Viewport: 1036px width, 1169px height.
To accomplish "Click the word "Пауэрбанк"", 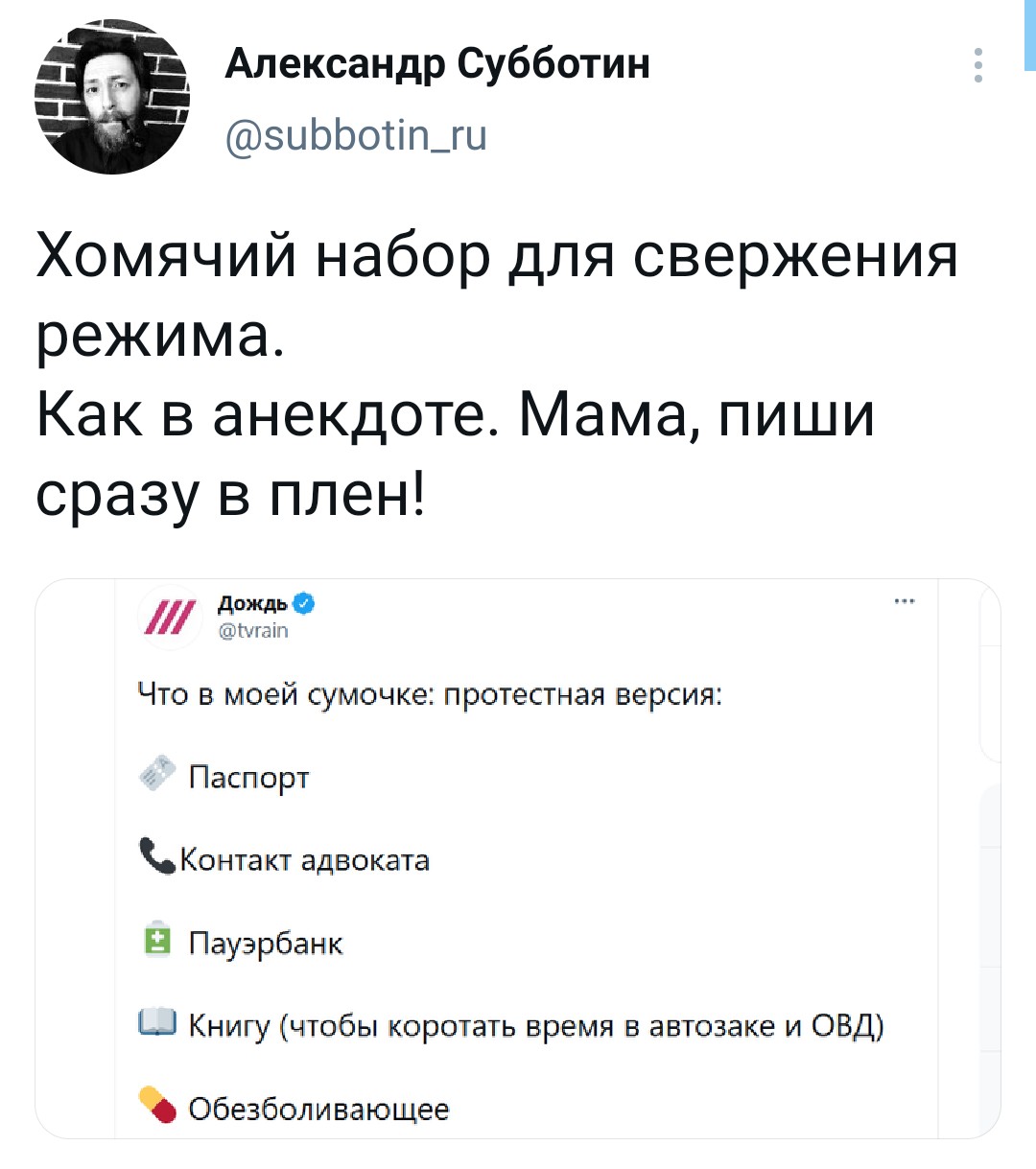I will click(266, 944).
